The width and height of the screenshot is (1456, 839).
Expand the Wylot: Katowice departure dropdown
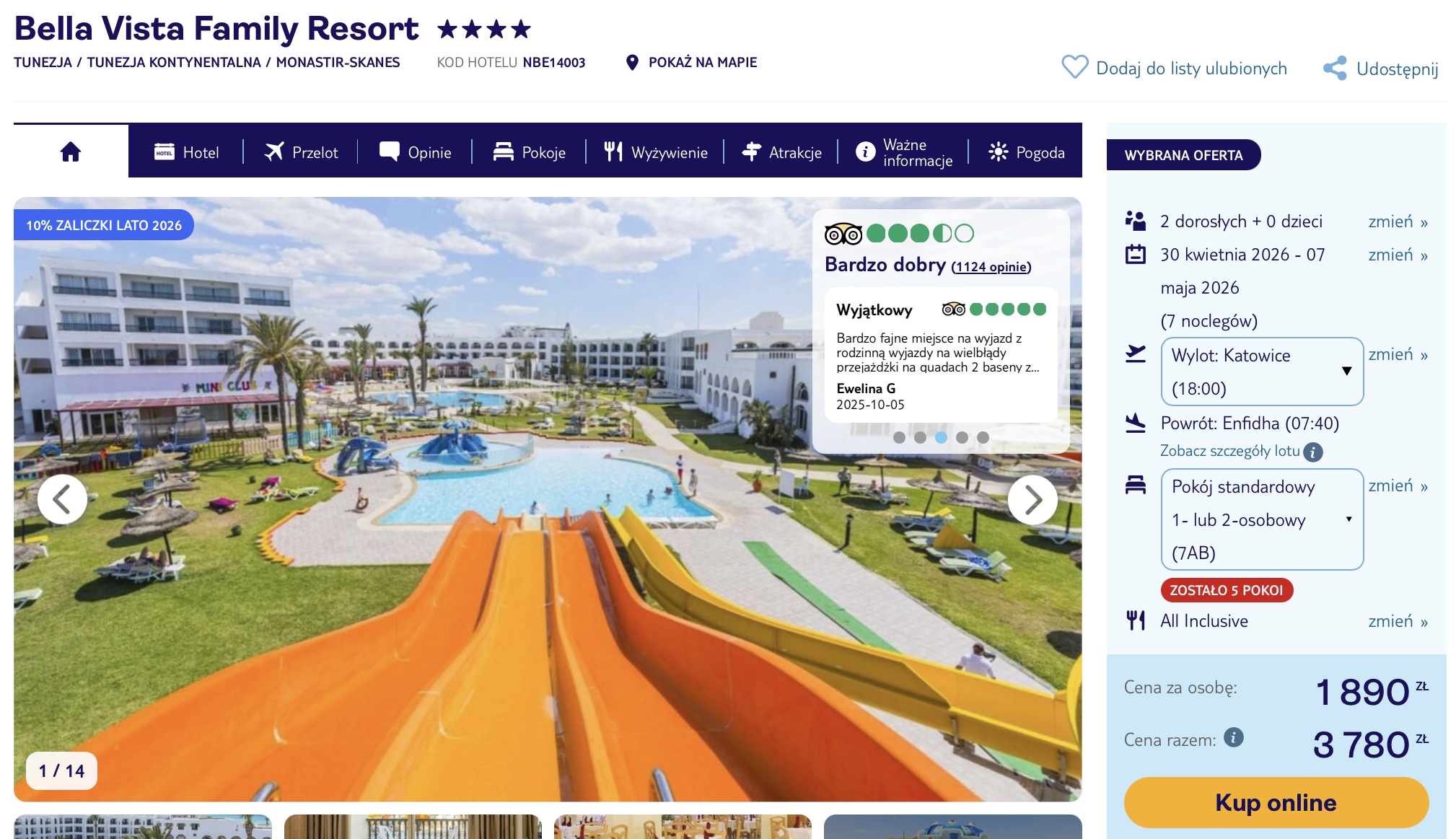point(1262,372)
